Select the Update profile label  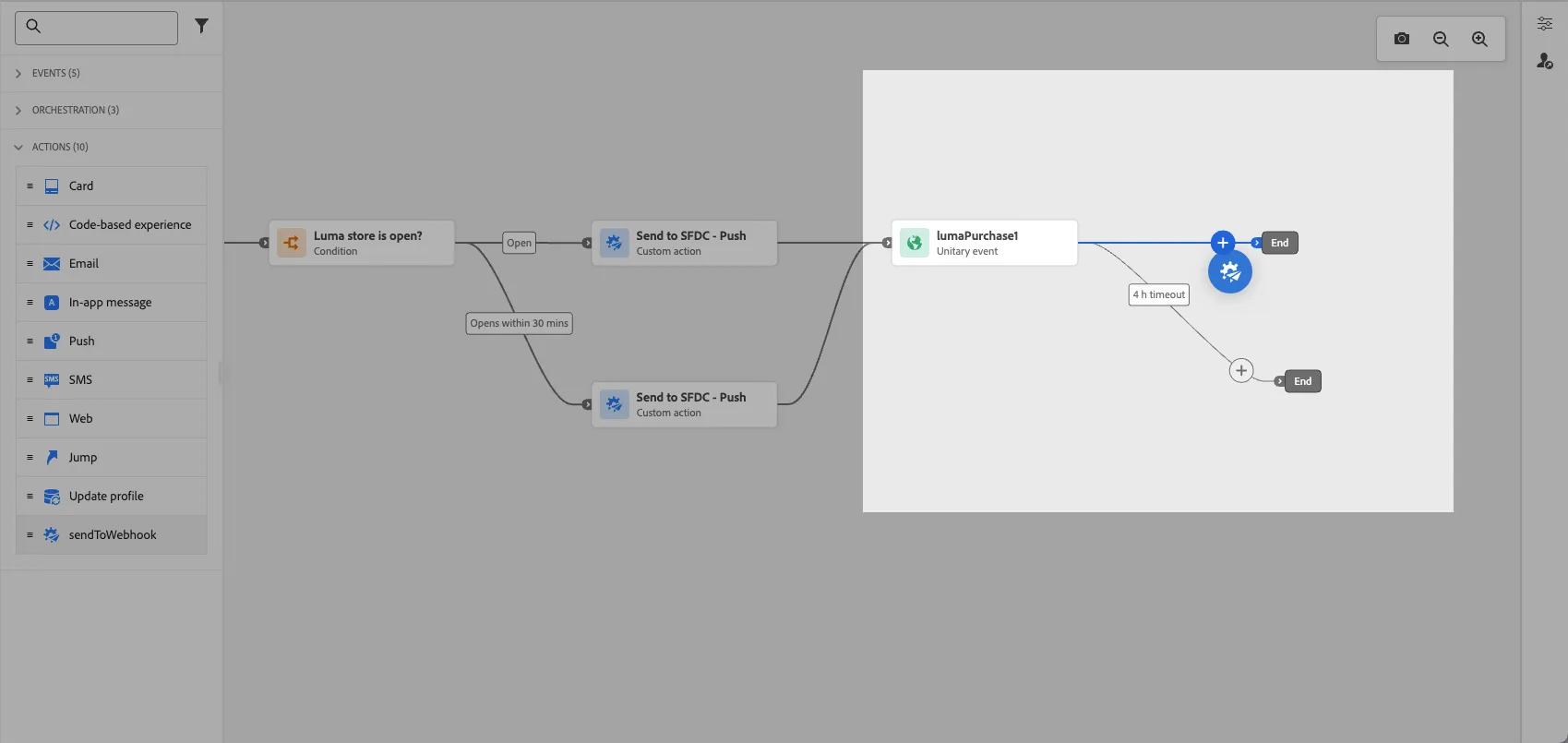point(106,497)
